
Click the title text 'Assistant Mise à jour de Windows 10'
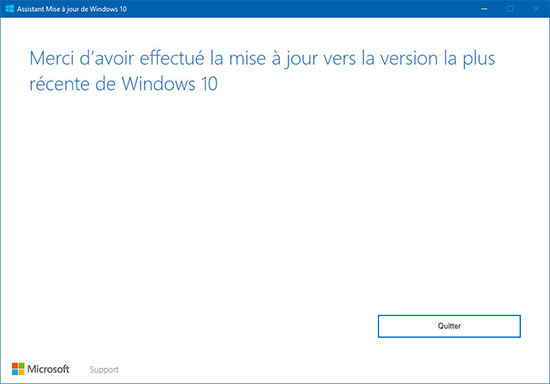tap(72, 9)
